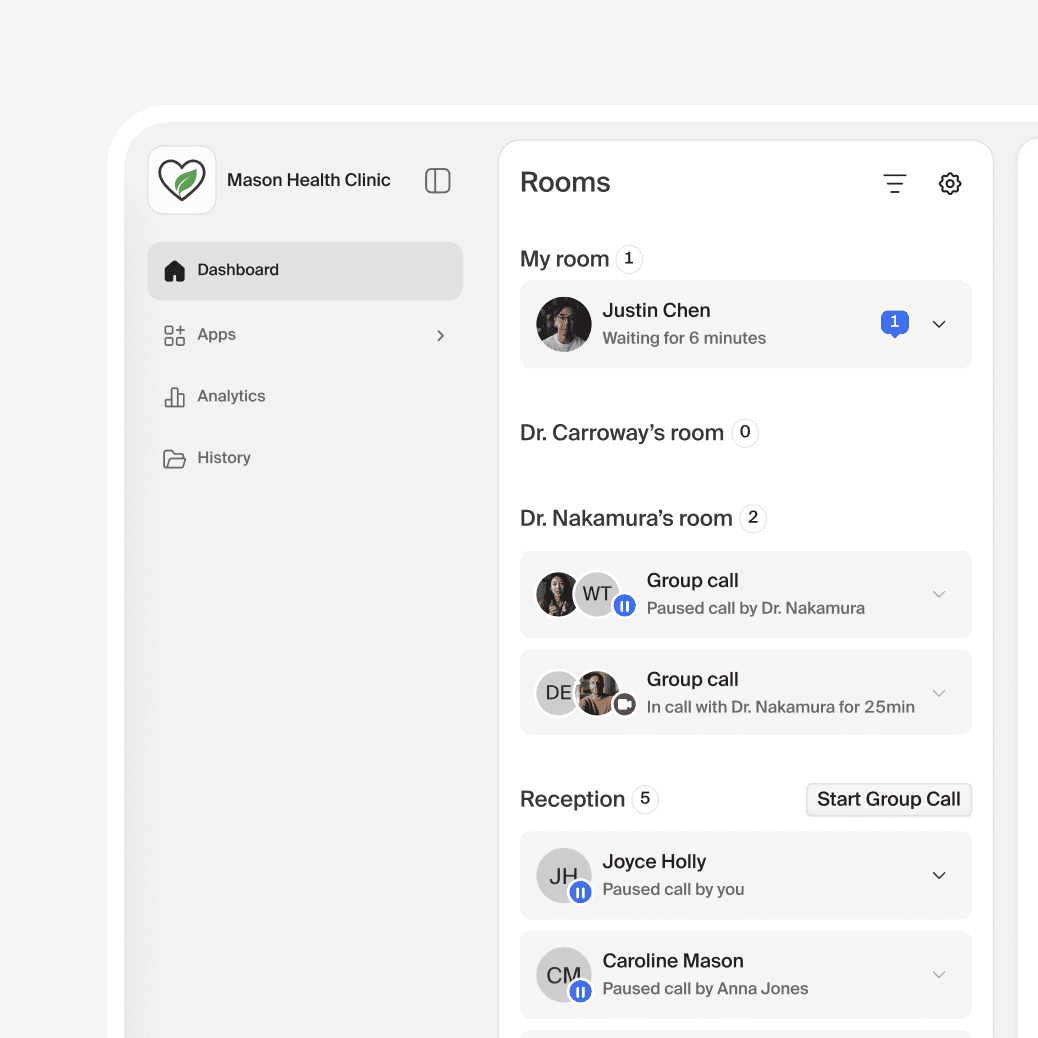Expand Joyce Holly's row chevron
Viewport: 1038px width, 1038px height.
click(939, 876)
